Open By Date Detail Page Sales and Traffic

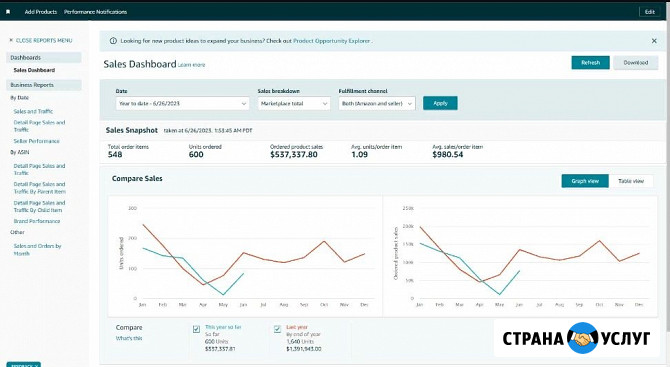[x=39, y=126]
